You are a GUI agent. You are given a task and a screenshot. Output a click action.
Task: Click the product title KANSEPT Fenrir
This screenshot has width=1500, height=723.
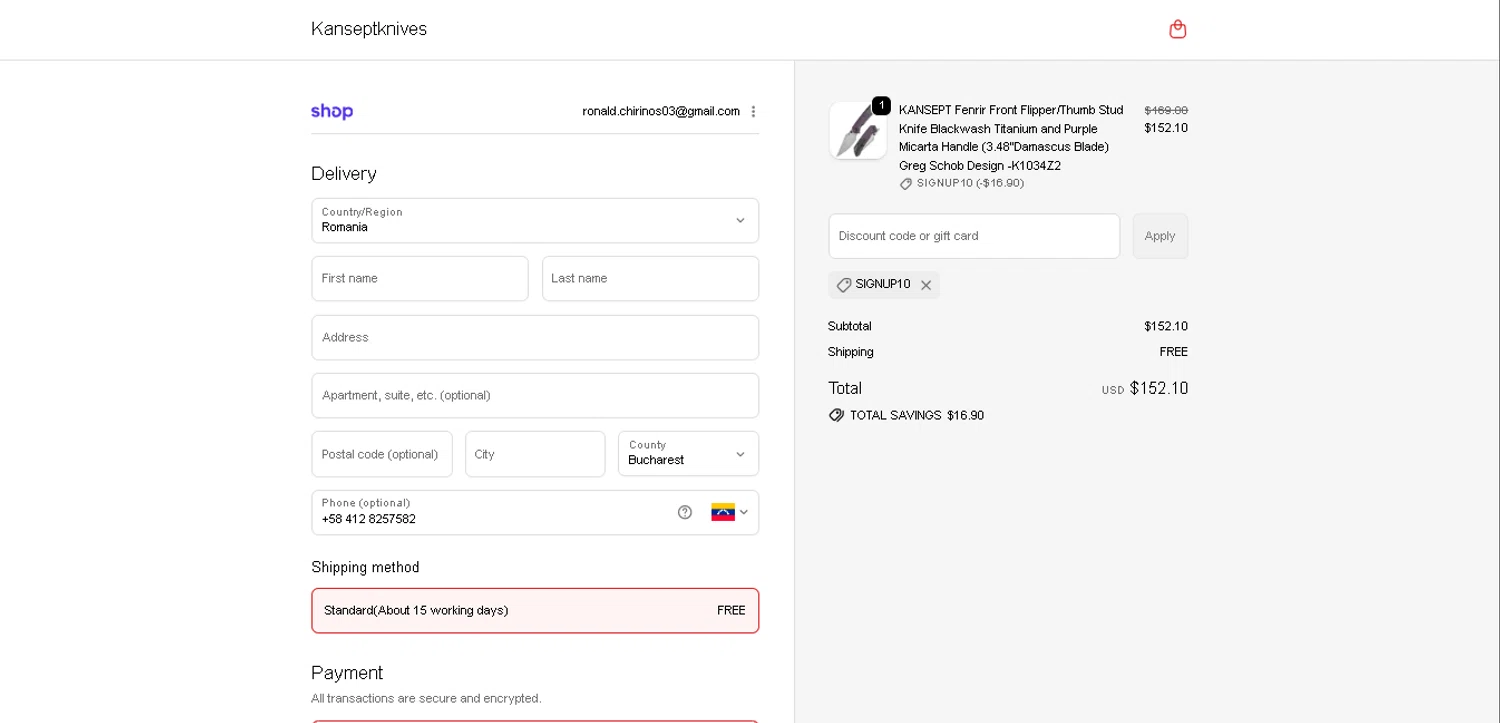tap(1011, 138)
